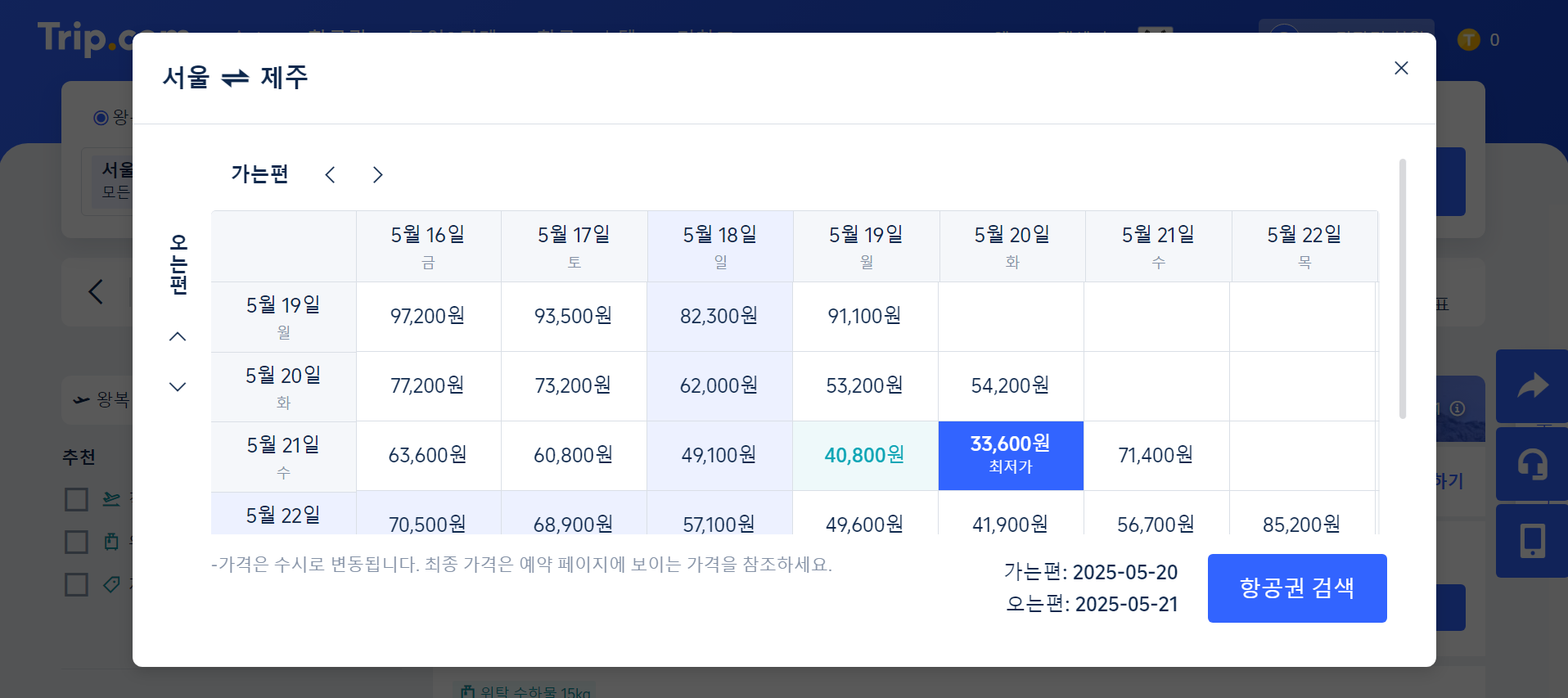The height and width of the screenshot is (698, 1568).
Task: Click the 항공권 검색 button
Action: pyautogui.click(x=1297, y=588)
